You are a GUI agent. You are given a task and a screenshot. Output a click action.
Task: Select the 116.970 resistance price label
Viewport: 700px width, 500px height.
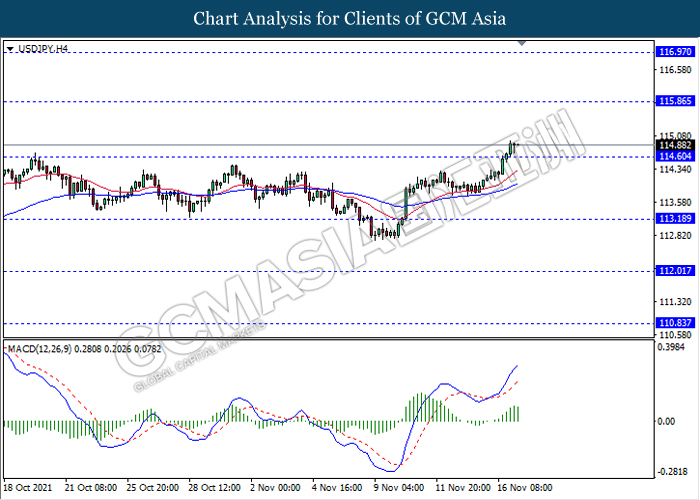click(x=675, y=52)
